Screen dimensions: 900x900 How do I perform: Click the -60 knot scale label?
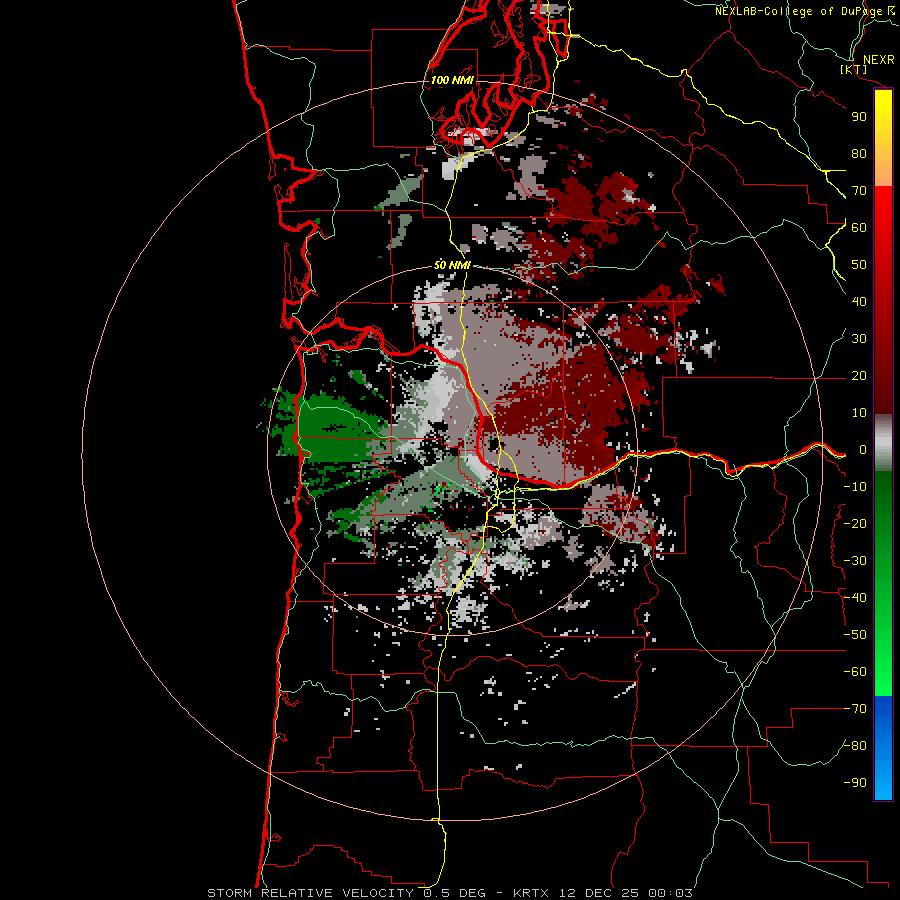tap(855, 672)
